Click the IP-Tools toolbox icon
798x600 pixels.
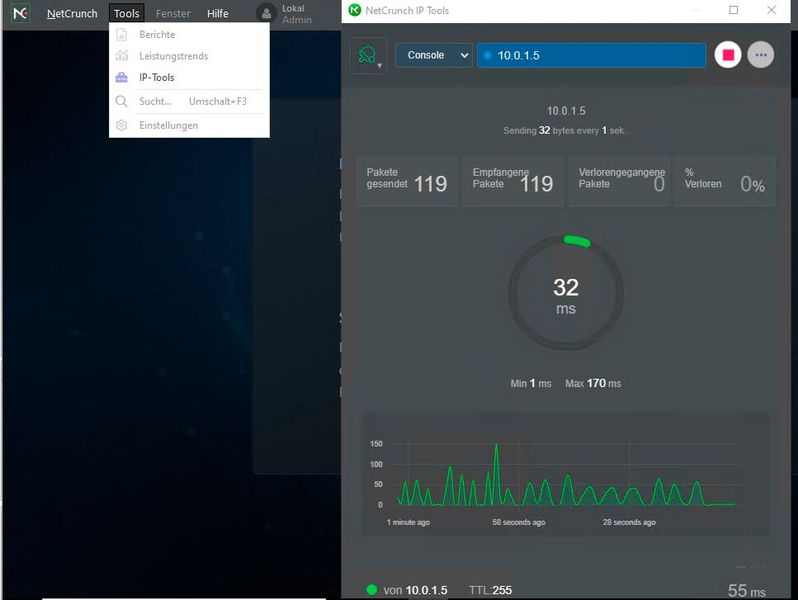122,77
